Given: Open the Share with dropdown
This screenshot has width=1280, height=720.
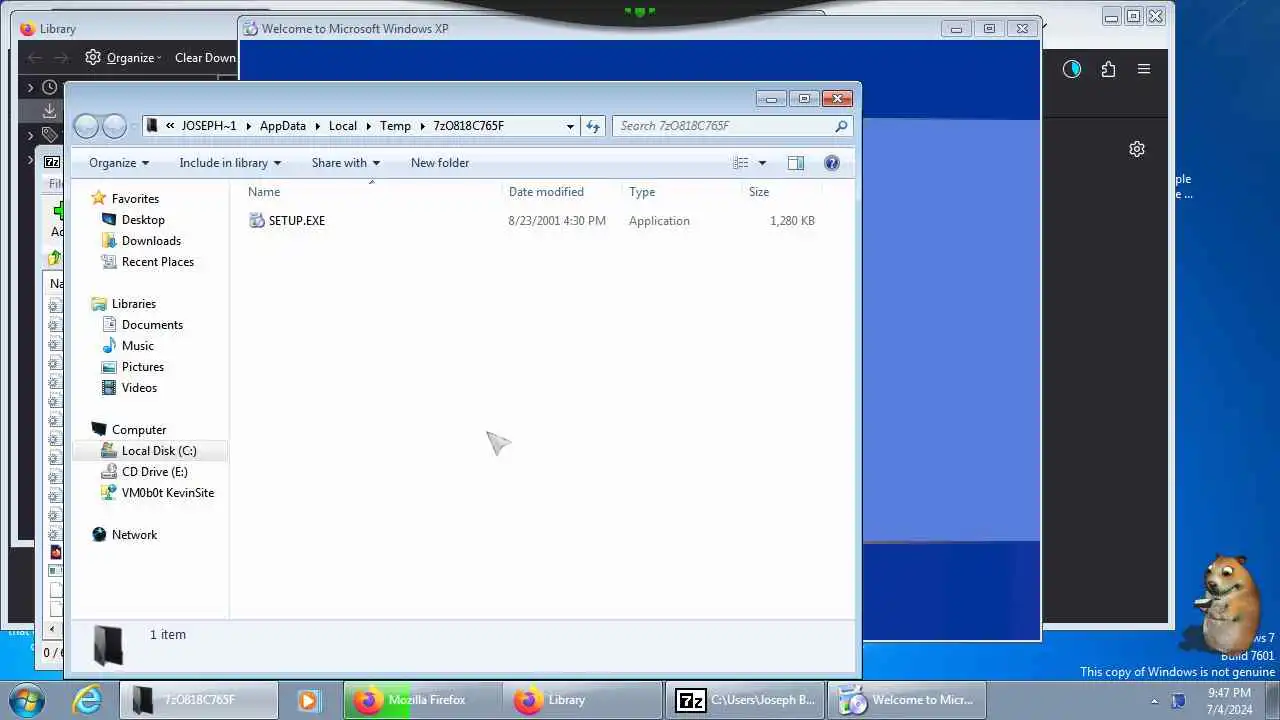Looking at the screenshot, I should [346, 163].
